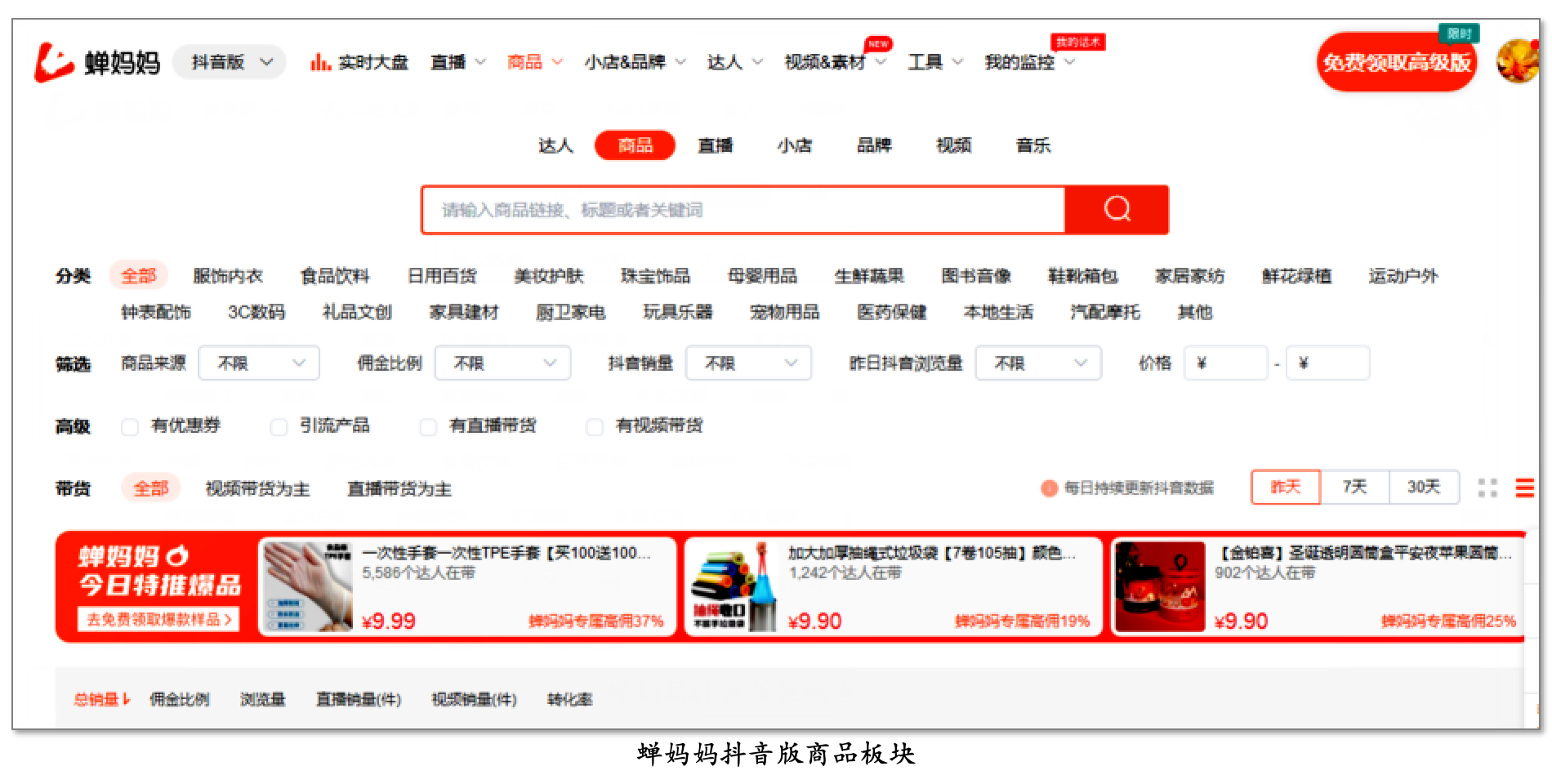Screen dimensions: 1552x784
Task: Filter by 食品饮料 category
Action: [335, 276]
